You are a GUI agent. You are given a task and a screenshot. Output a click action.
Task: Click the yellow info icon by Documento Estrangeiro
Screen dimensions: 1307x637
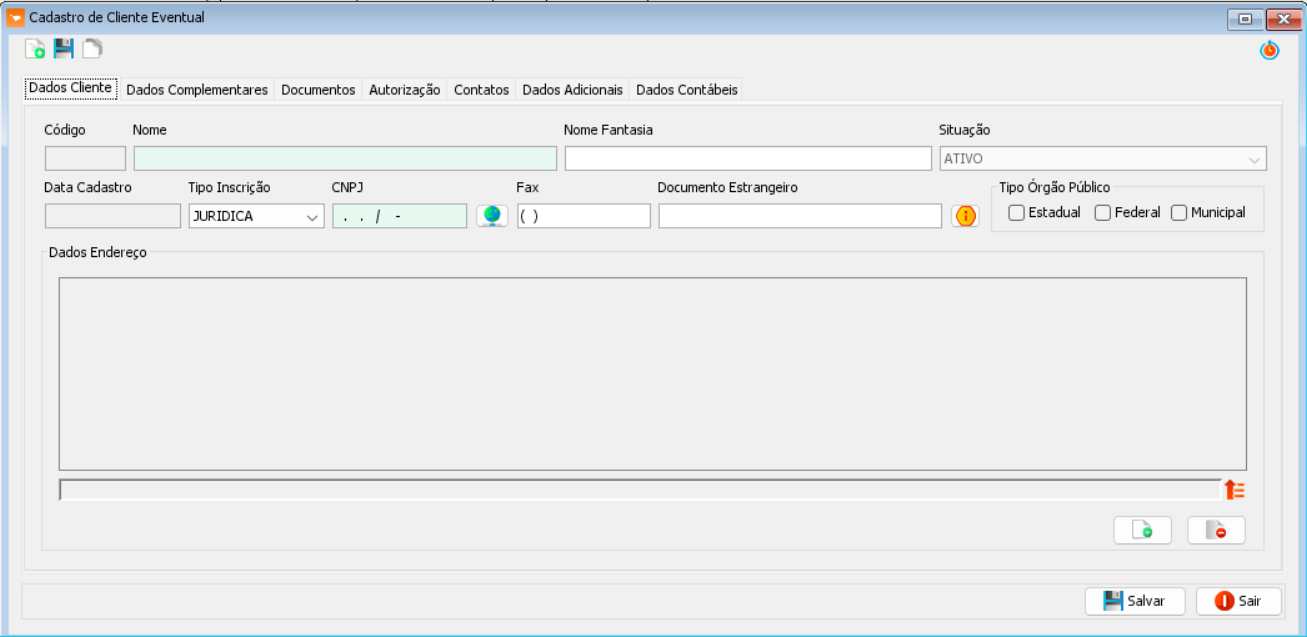[x=965, y=216]
